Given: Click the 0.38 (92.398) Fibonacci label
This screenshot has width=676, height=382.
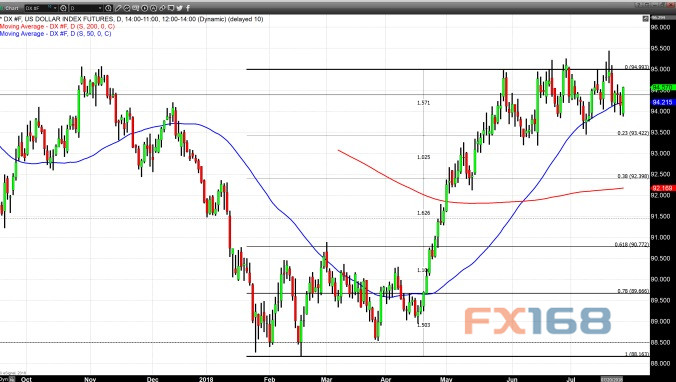Looking at the screenshot, I should pyautogui.click(x=633, y=176).
